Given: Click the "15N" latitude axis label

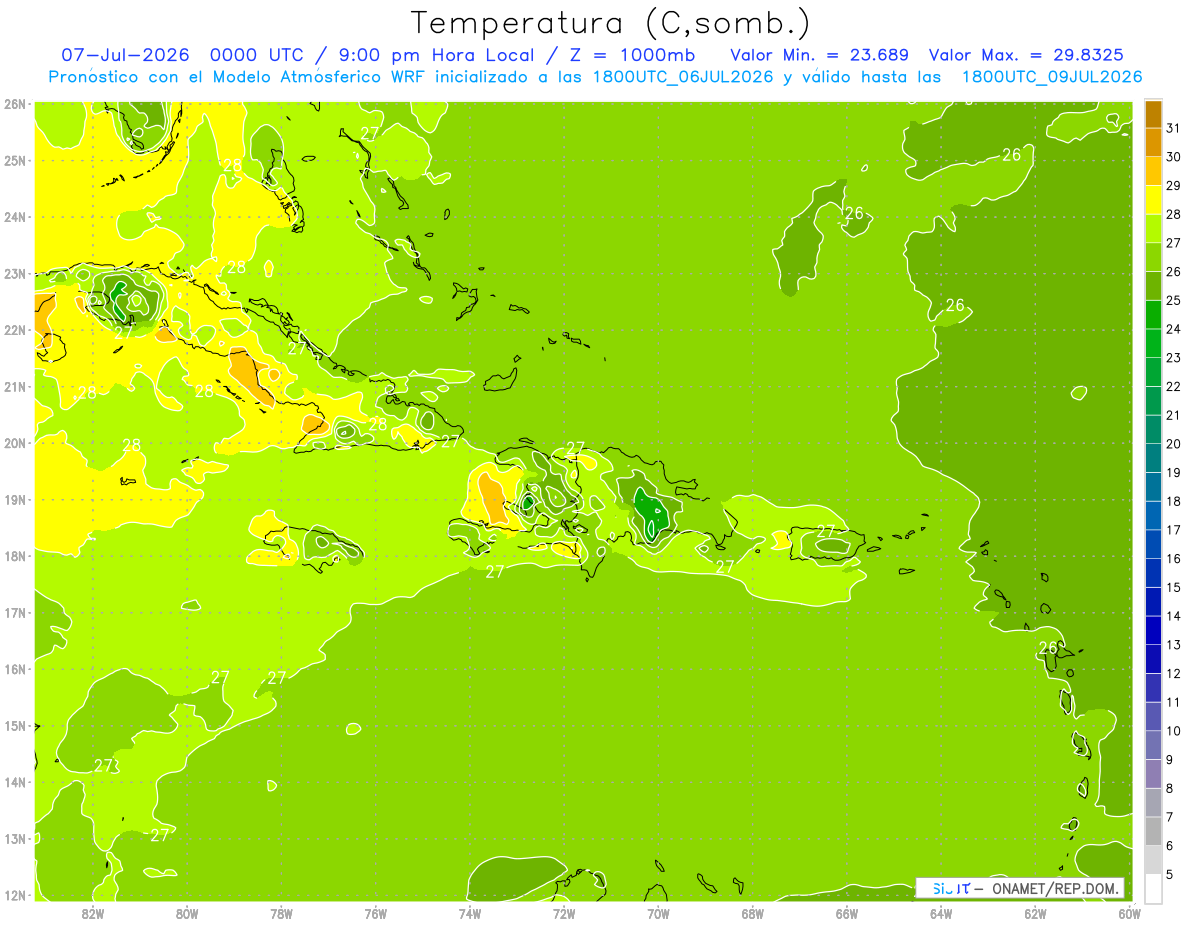Looking at the screenshot, I should click(15, 726).
